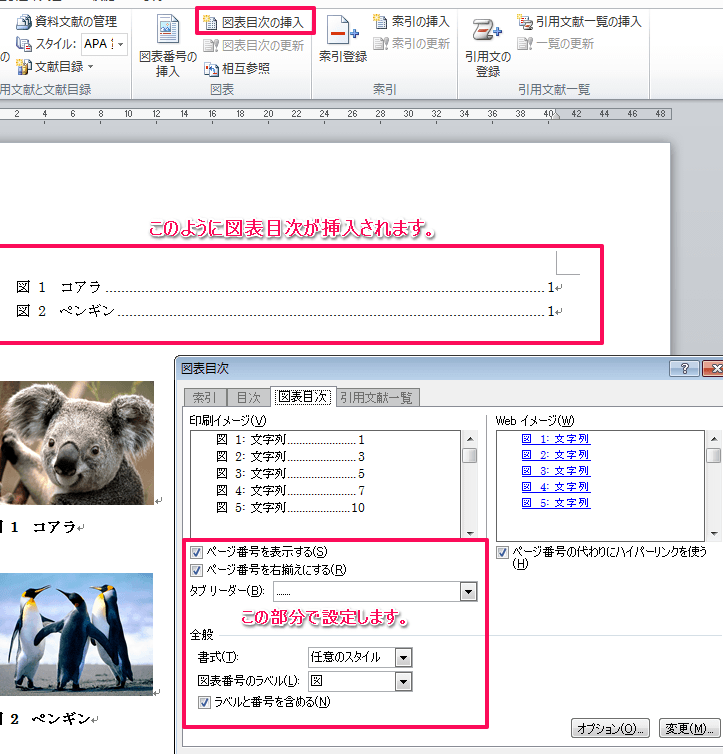Open the 図表番号のラベル dropdown
723x754 pixels.
point(403,681)
